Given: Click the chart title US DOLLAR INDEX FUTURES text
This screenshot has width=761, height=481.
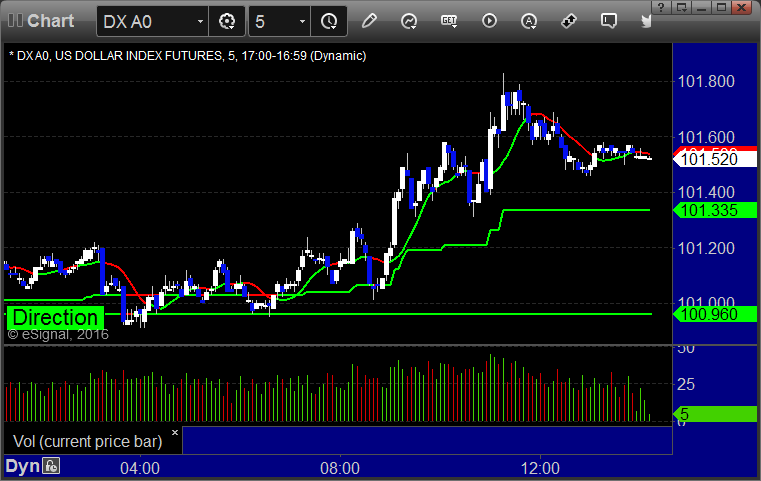Looking at the screenshot, I should pos(139,56).
